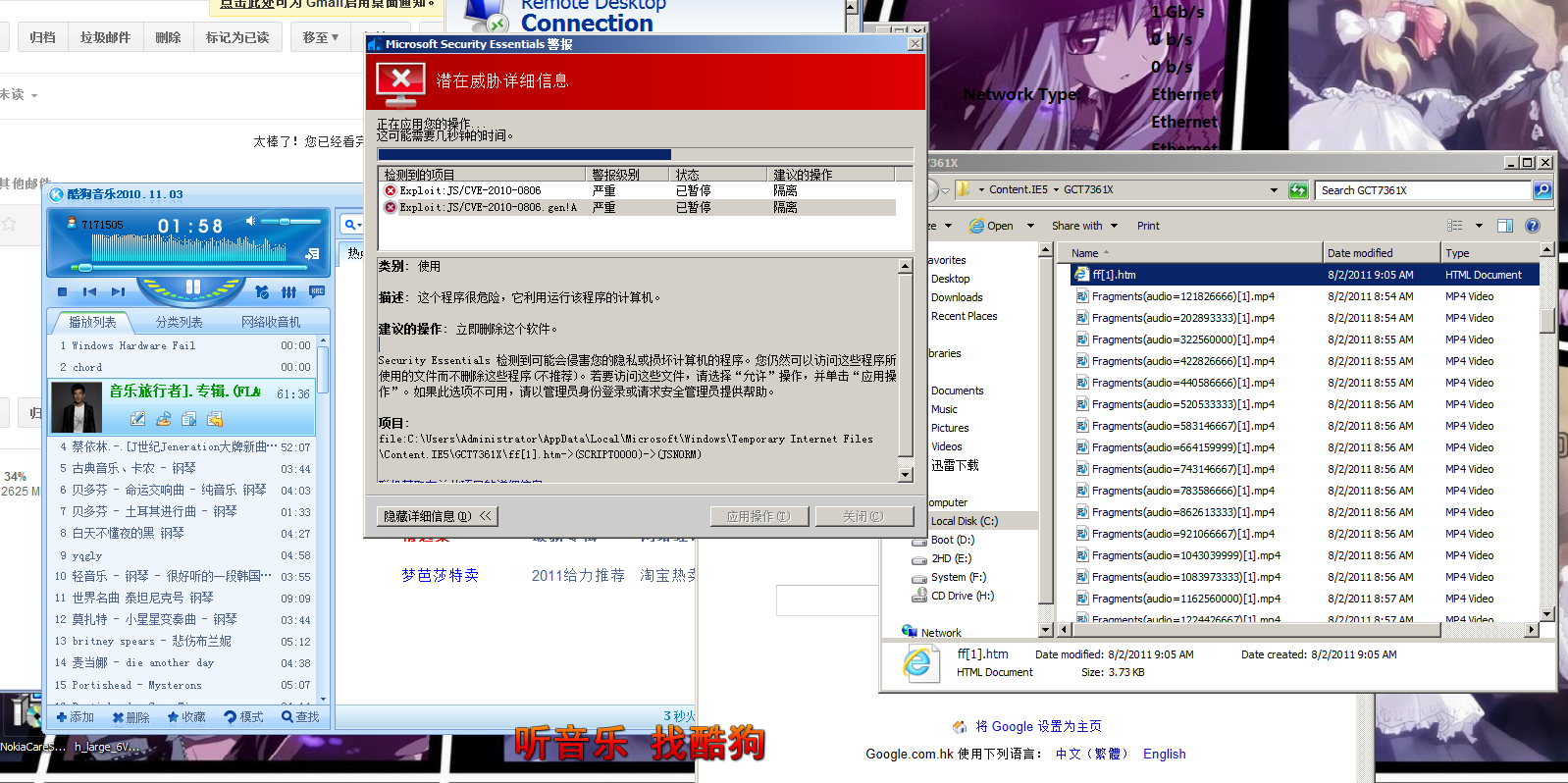Click 检测到的项目 column header
The image size is (1568, 783).
(483, 174)
